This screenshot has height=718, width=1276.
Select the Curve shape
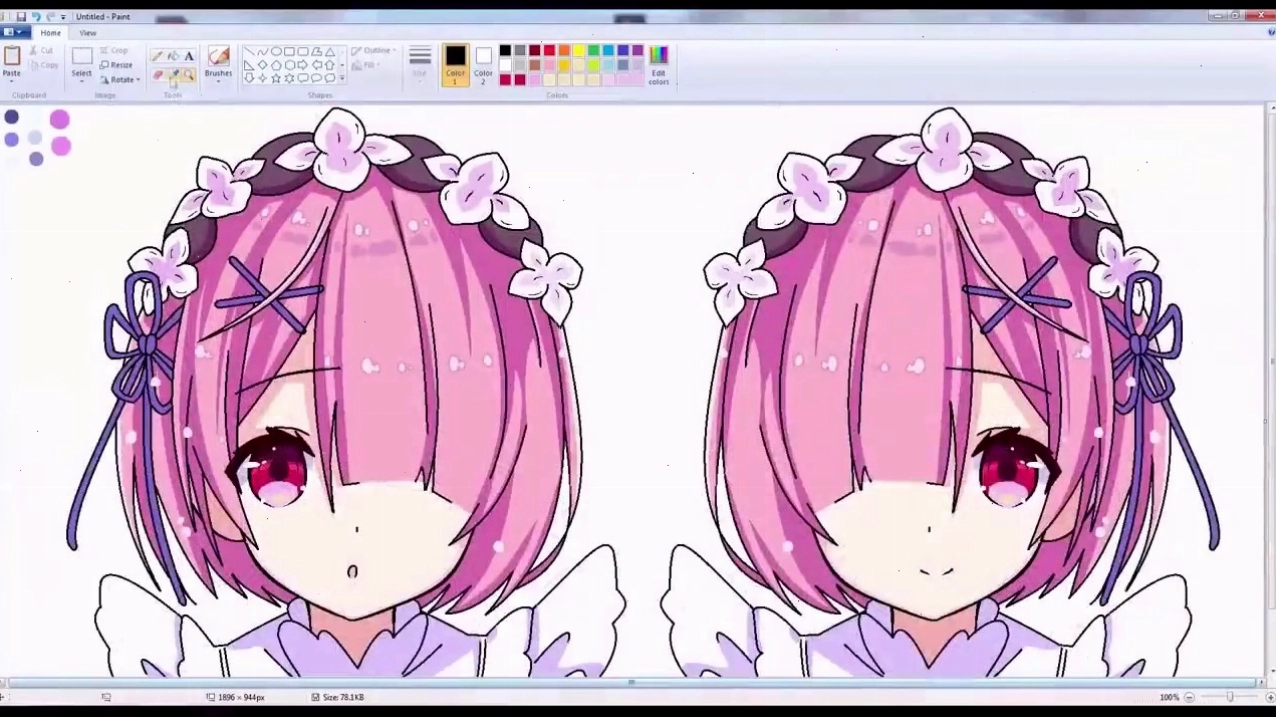point(263,52)
